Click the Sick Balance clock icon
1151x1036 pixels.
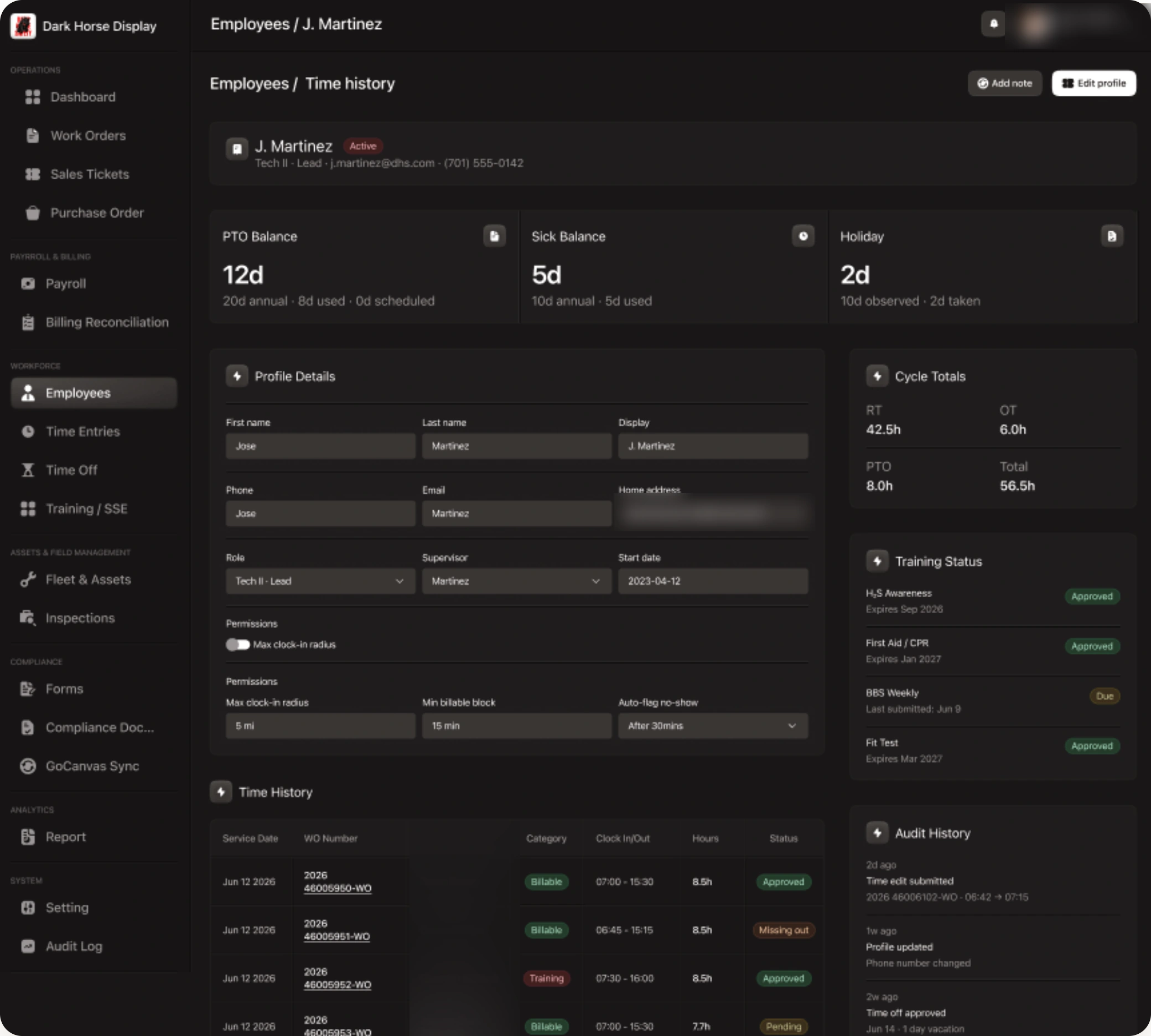click(803, 236)
